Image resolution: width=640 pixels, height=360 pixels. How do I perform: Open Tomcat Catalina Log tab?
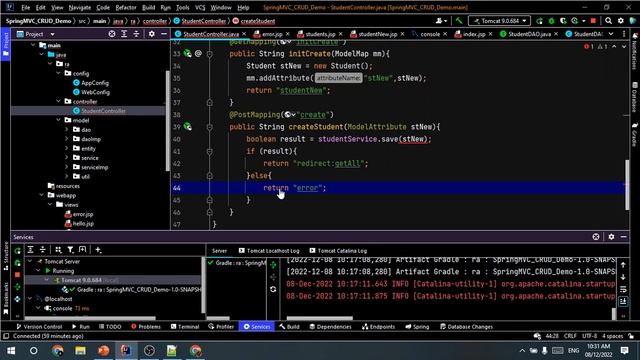(x=338, y=251)
